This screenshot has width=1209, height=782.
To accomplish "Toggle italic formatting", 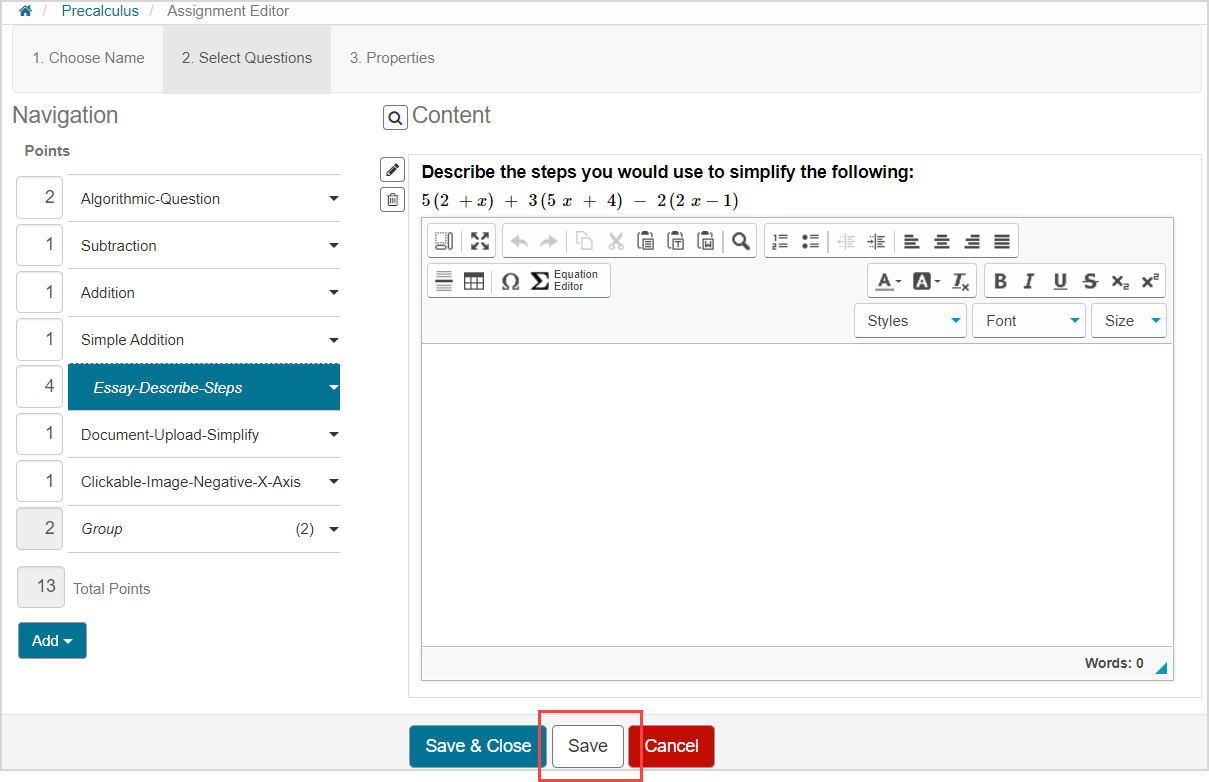I will point(1029,281).
